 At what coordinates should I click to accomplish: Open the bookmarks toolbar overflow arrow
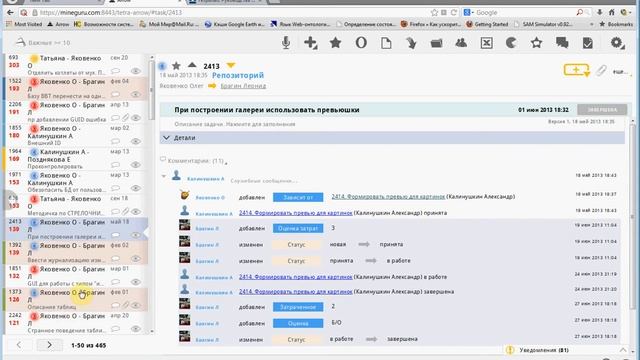[x=591, y=24]
